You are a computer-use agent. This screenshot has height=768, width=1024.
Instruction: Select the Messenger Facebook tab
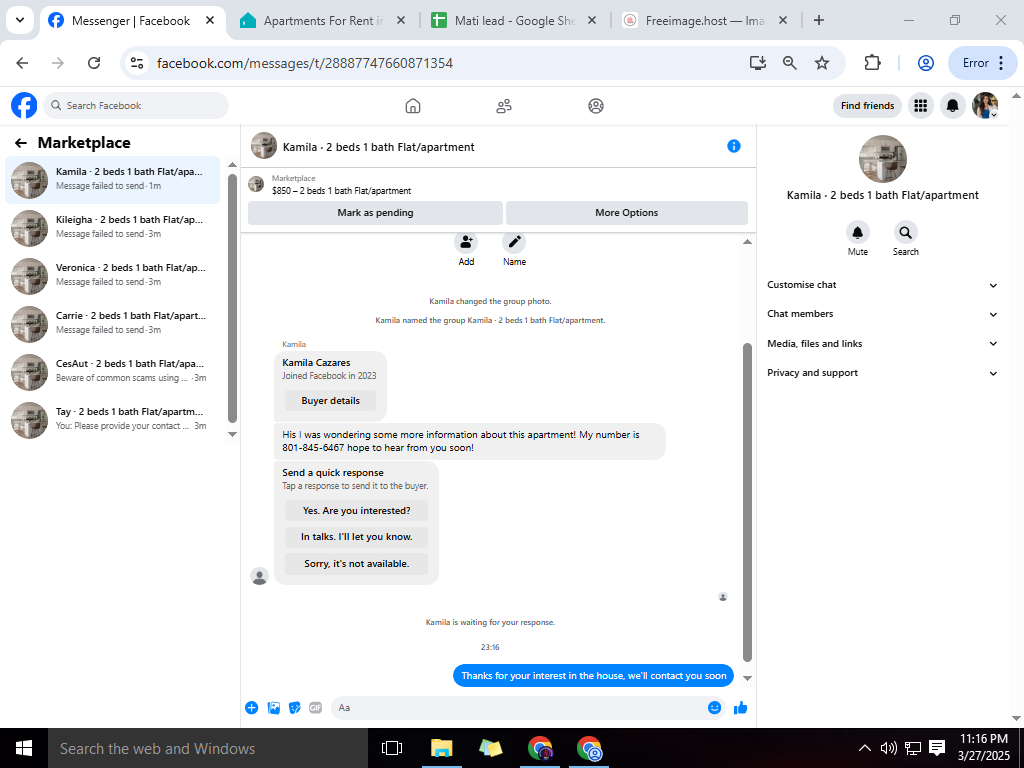click(133, 21)
